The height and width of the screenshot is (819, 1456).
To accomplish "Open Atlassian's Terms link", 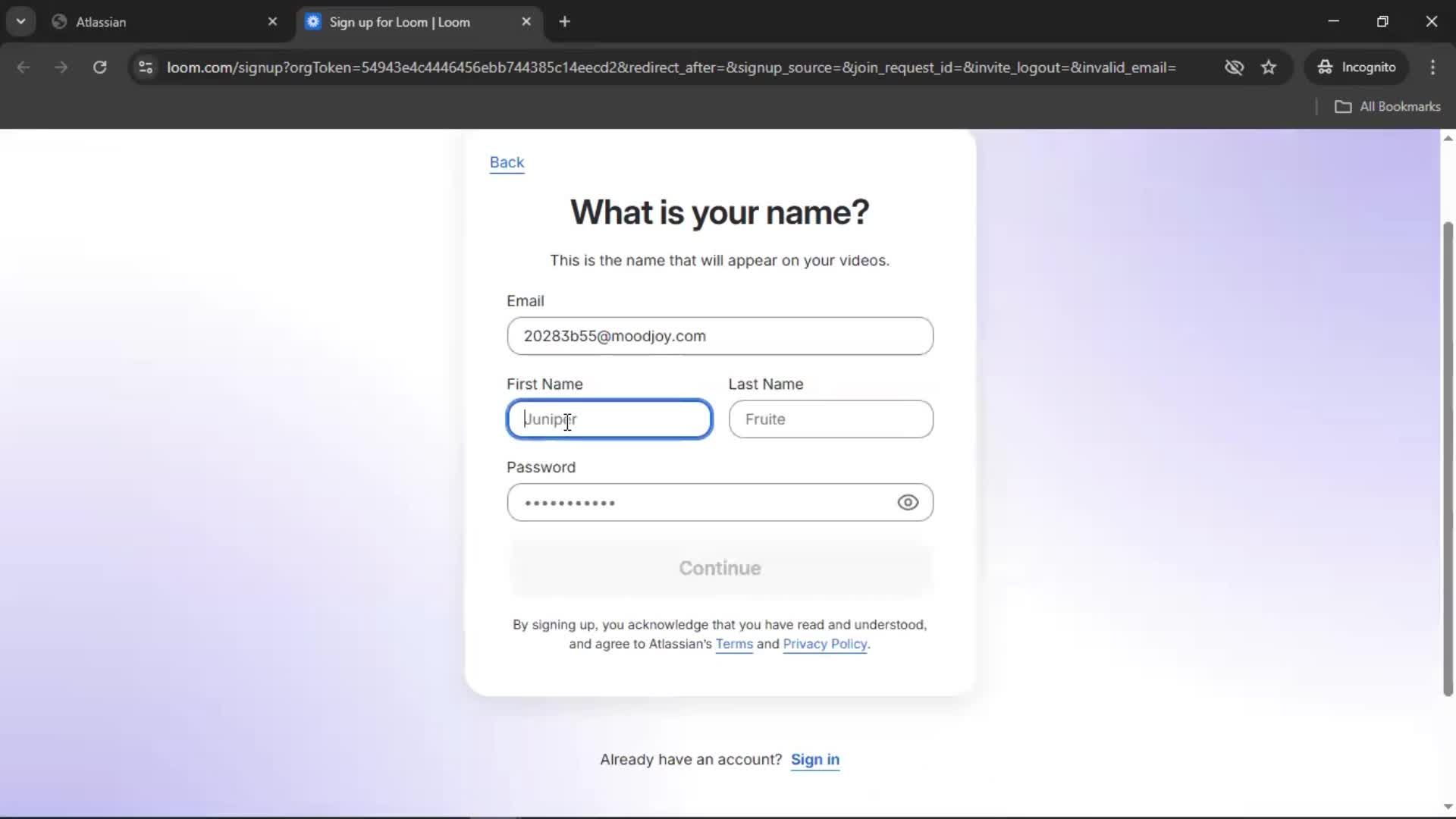I will click(733, 644).
